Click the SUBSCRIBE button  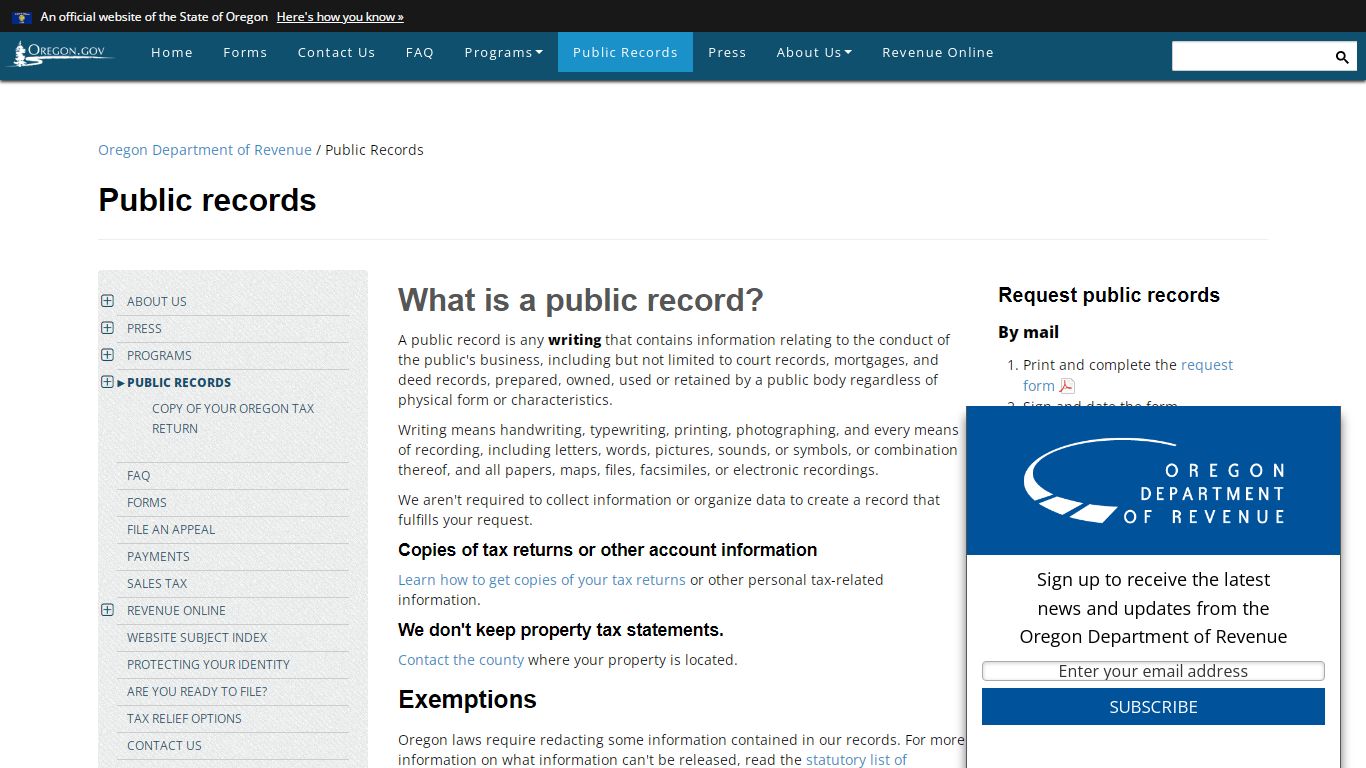(1153, 706)
